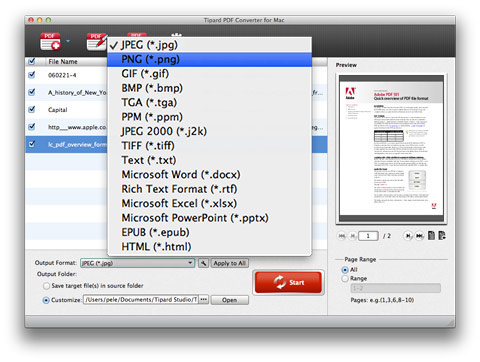The height and width of the screenshot is (362, 480).
Task: Open output settings wrench icon
Action: [x=203, y=263]
